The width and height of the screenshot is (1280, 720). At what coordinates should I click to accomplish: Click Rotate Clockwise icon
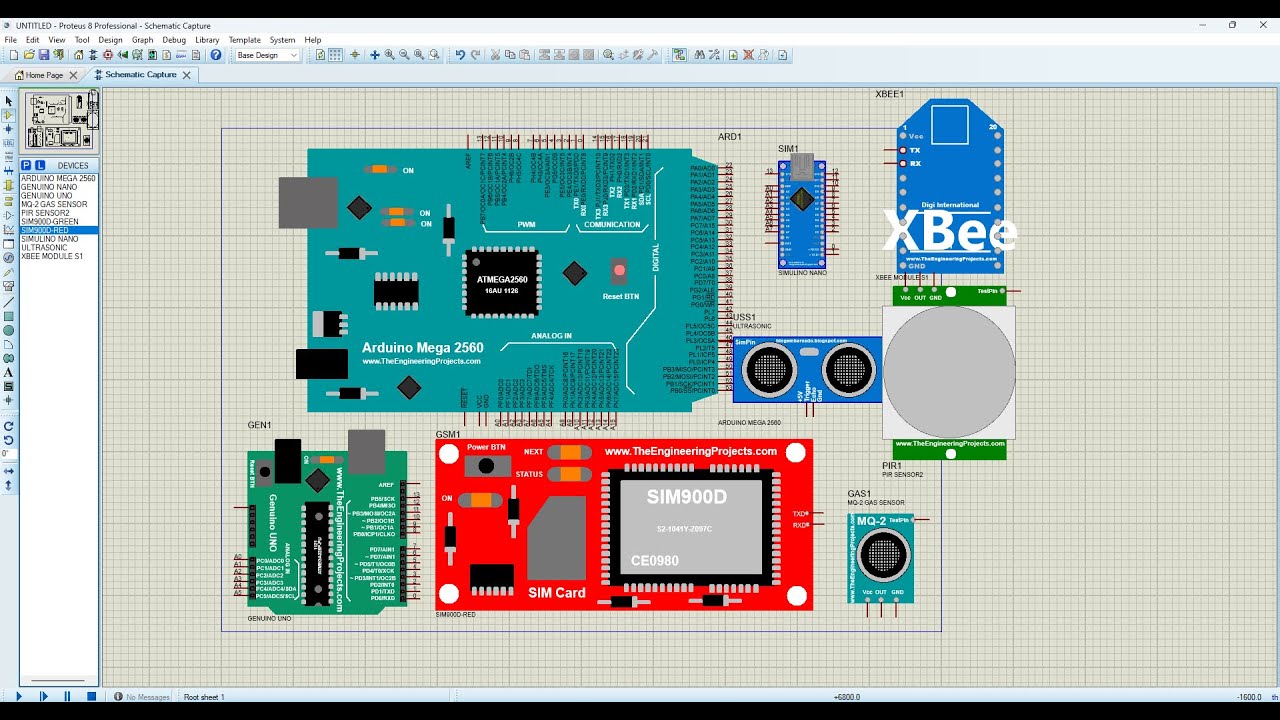point(9,426)
